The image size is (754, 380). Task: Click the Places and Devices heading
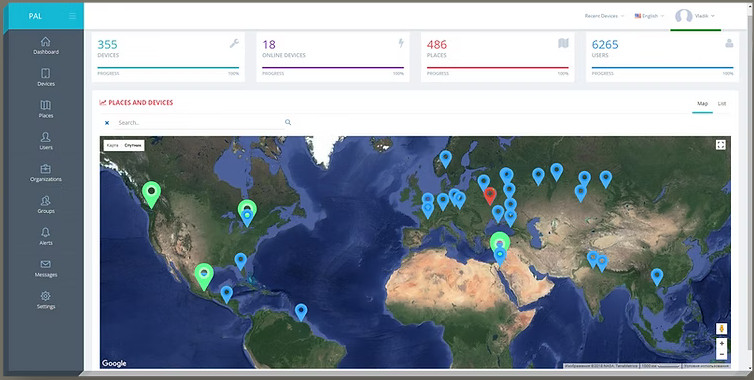tap(140, 102)
